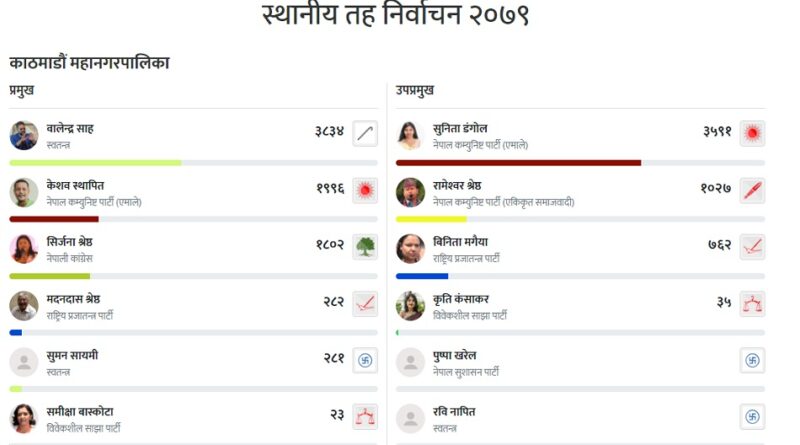Click candidate name केशव स्थापित

75,185
